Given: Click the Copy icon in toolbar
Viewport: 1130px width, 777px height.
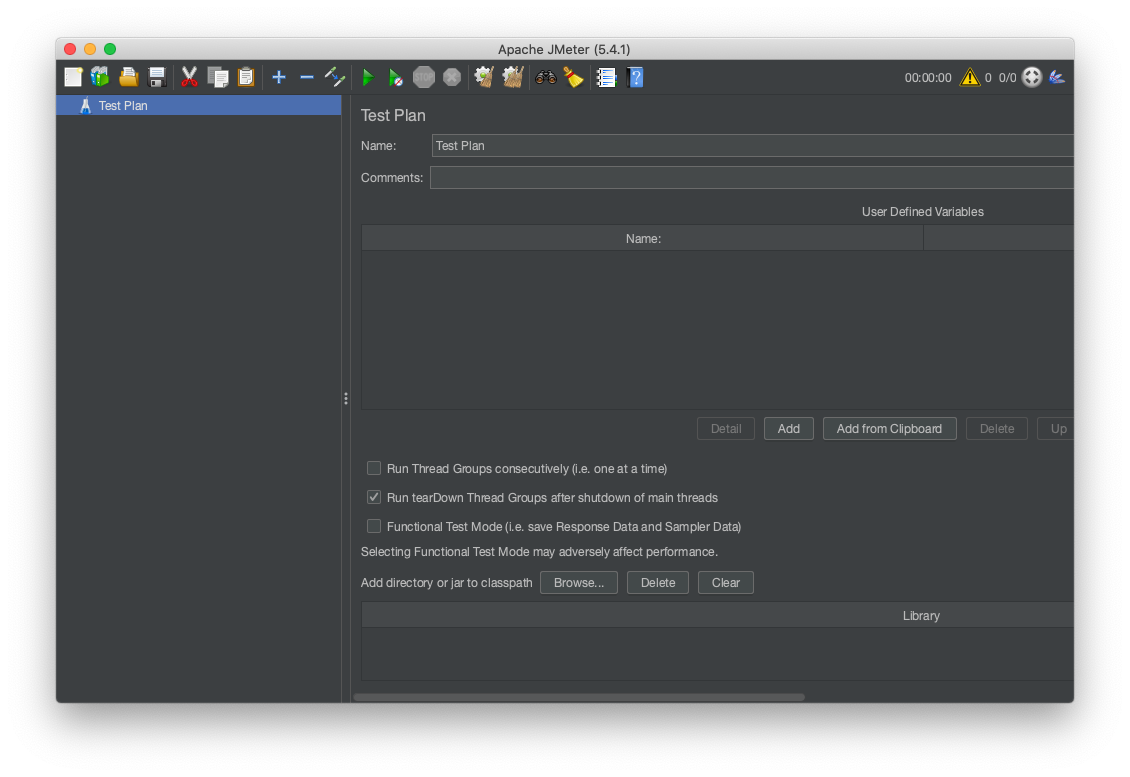Looking at the screenshot, I should click(218, 77).
